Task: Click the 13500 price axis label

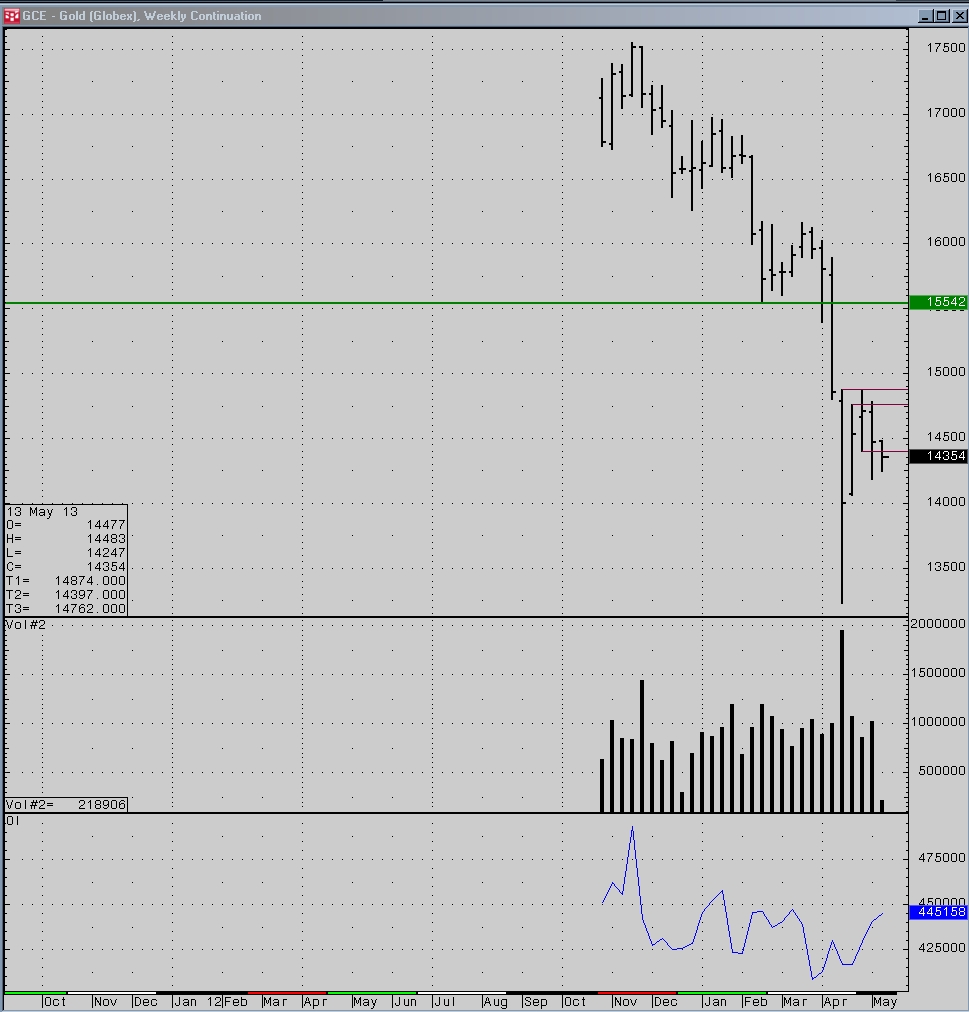Action: [946, 567]
